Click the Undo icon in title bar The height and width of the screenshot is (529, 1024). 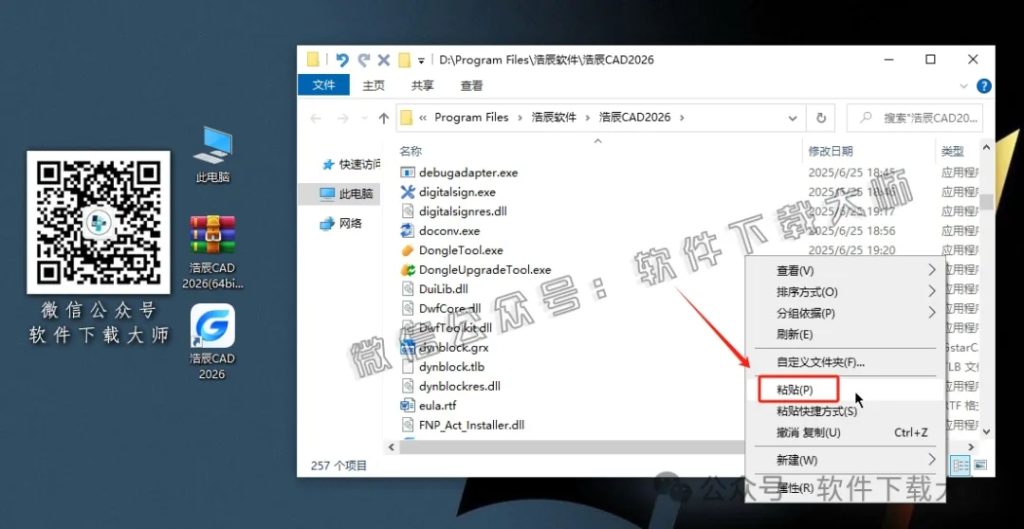pos(342,60)
